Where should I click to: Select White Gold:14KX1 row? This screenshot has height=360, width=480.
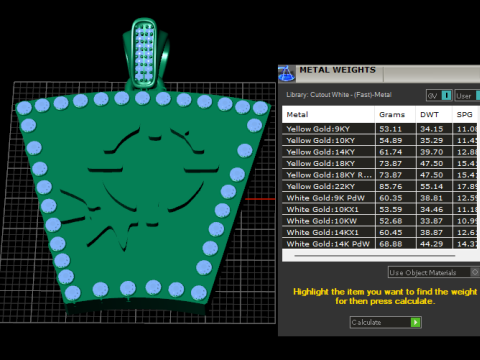380,232
